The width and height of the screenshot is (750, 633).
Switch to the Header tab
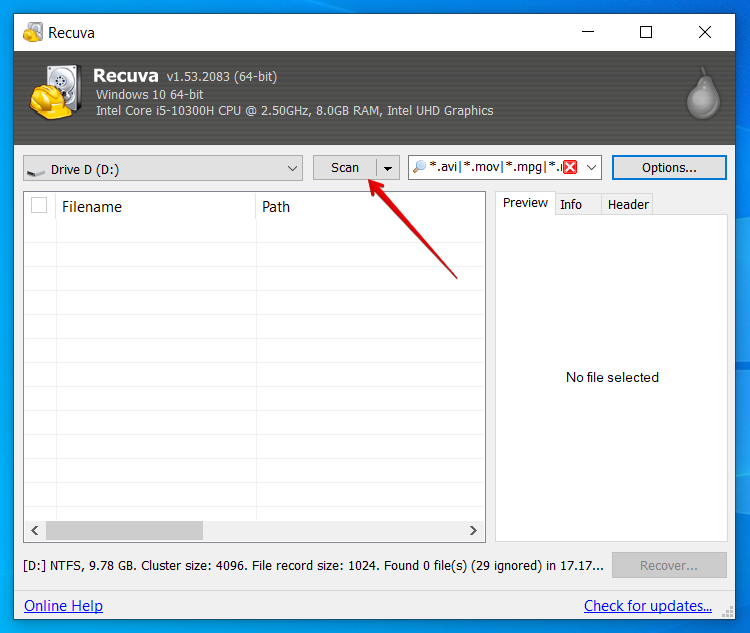pos(628,205)
